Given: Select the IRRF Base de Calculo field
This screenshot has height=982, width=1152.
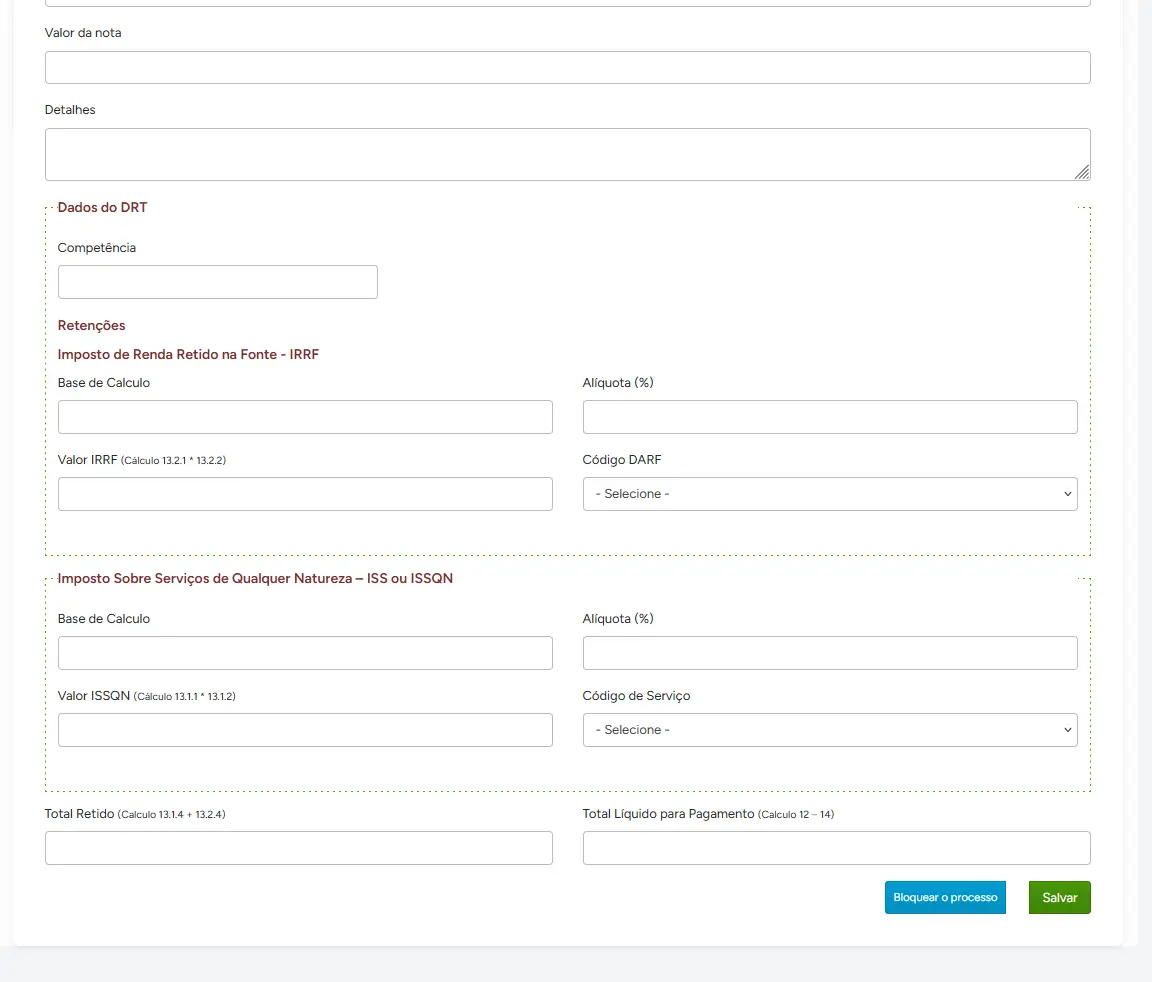Looking at the screenshot, I should pos(305,417).
